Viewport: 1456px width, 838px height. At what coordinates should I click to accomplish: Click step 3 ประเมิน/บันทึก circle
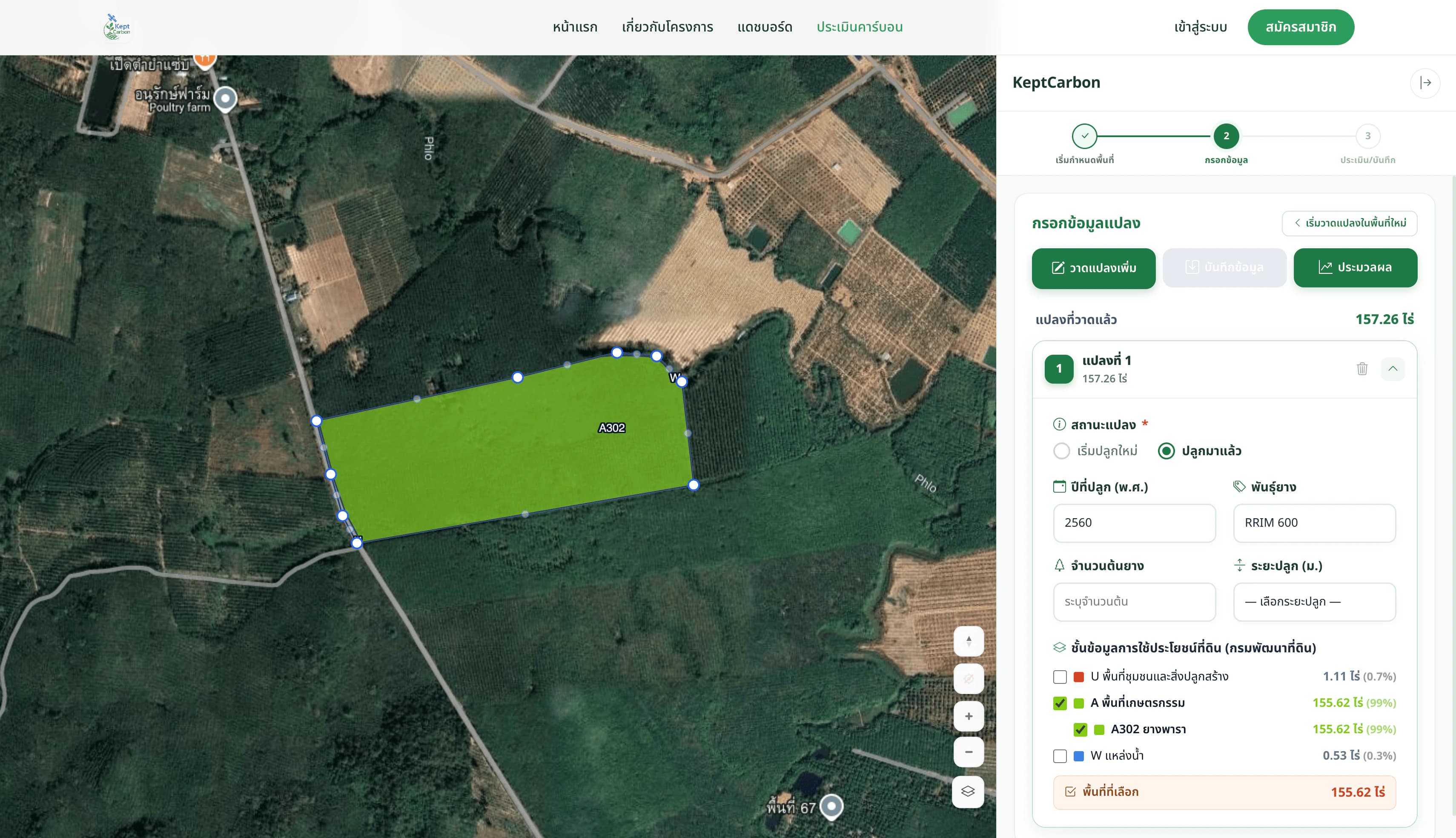click(x=1367, y=136)
